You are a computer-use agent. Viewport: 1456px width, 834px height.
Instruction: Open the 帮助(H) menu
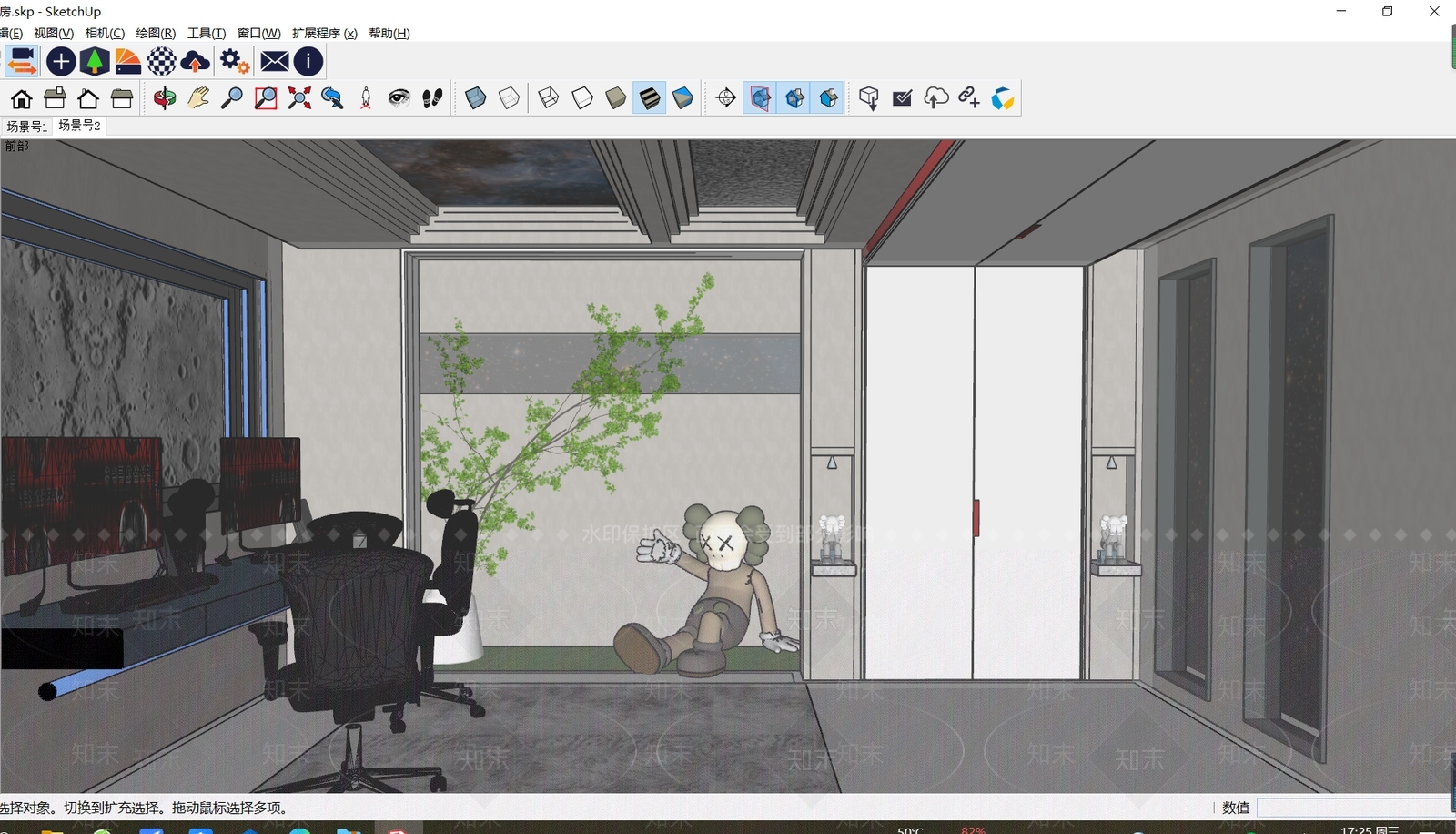point(389,34)
